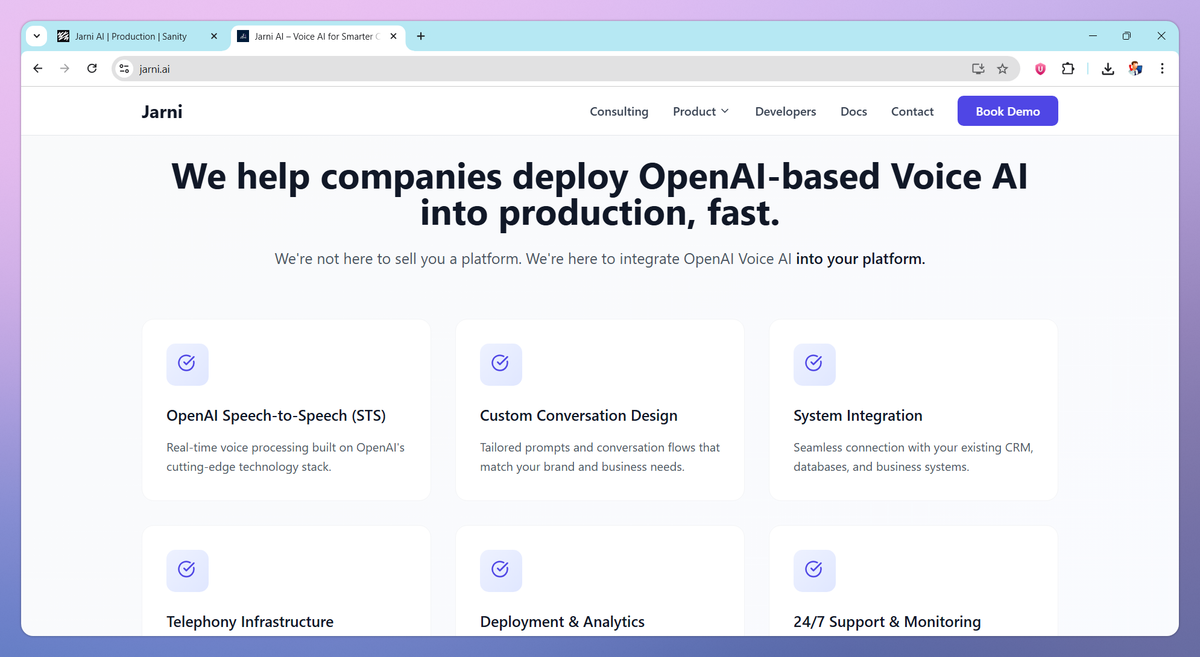The height and width of the screenshot is (657, 1200).
Task: Click the 24/7 Support & Monitoring heading
Action: point(887,622)
